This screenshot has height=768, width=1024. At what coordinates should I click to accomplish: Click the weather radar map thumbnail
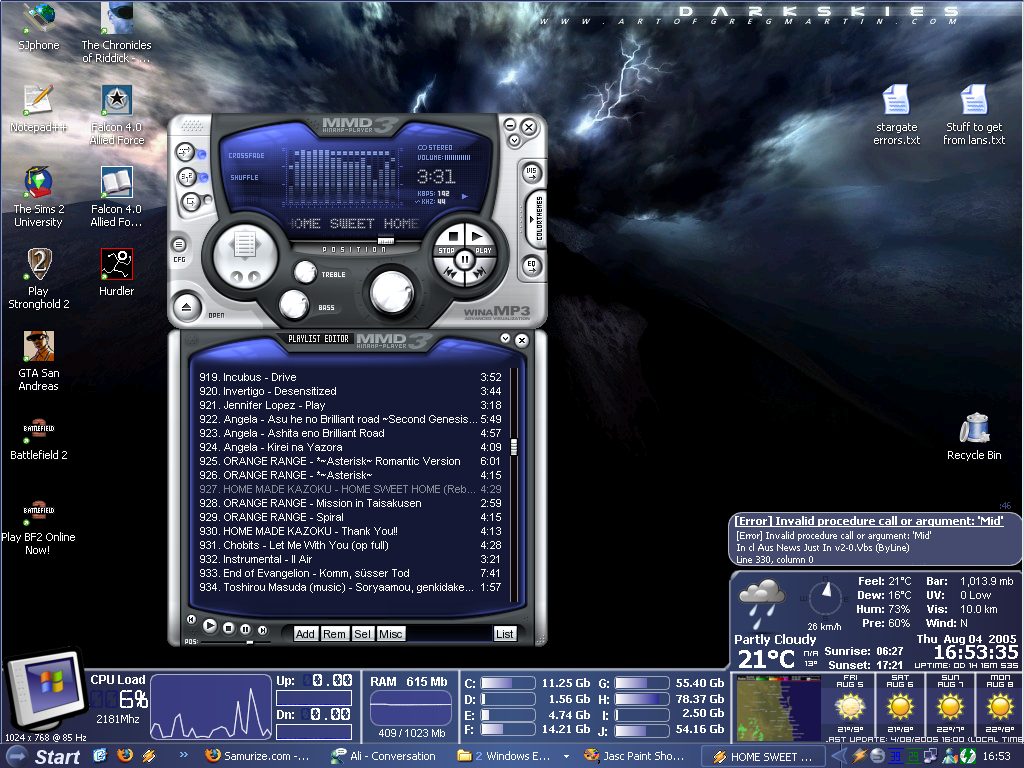(x=778, y=708)
